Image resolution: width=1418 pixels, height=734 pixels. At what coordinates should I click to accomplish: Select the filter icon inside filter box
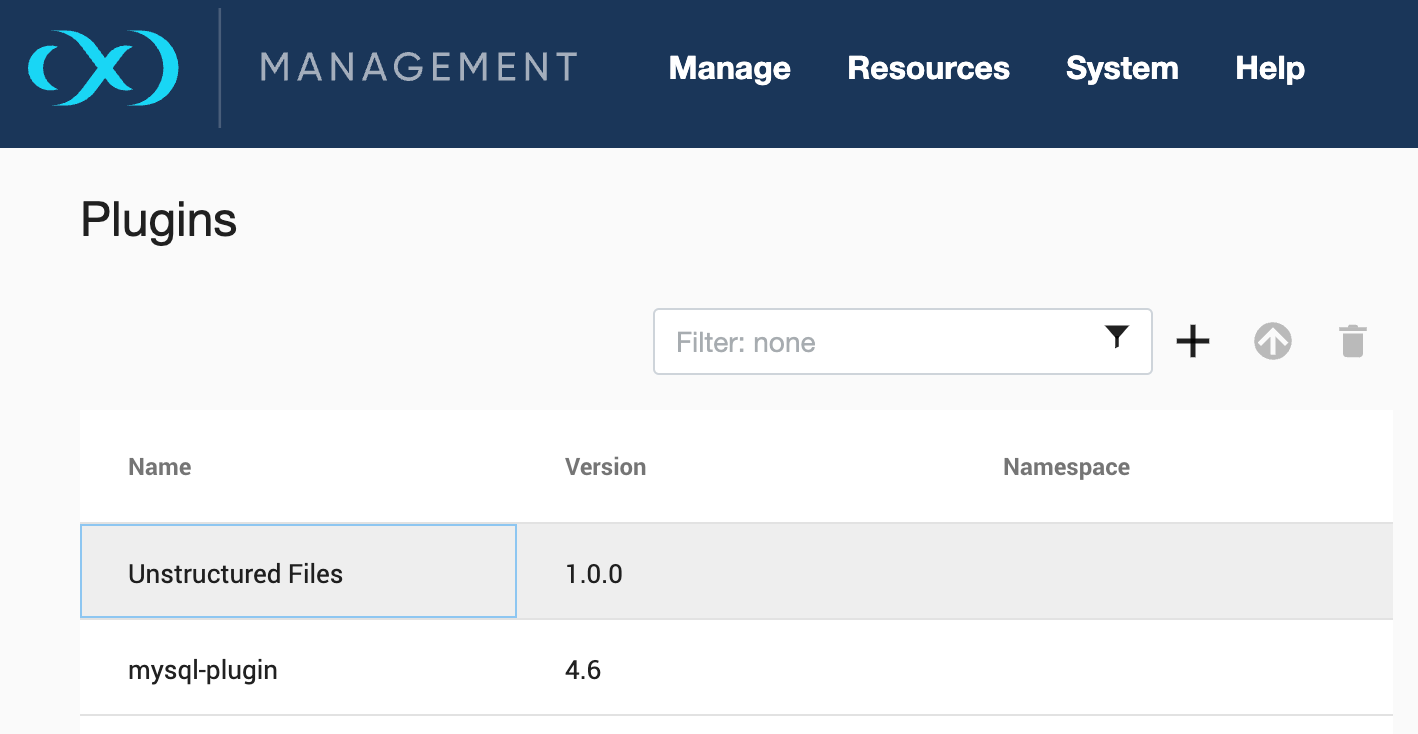[x=1116, y=338]
